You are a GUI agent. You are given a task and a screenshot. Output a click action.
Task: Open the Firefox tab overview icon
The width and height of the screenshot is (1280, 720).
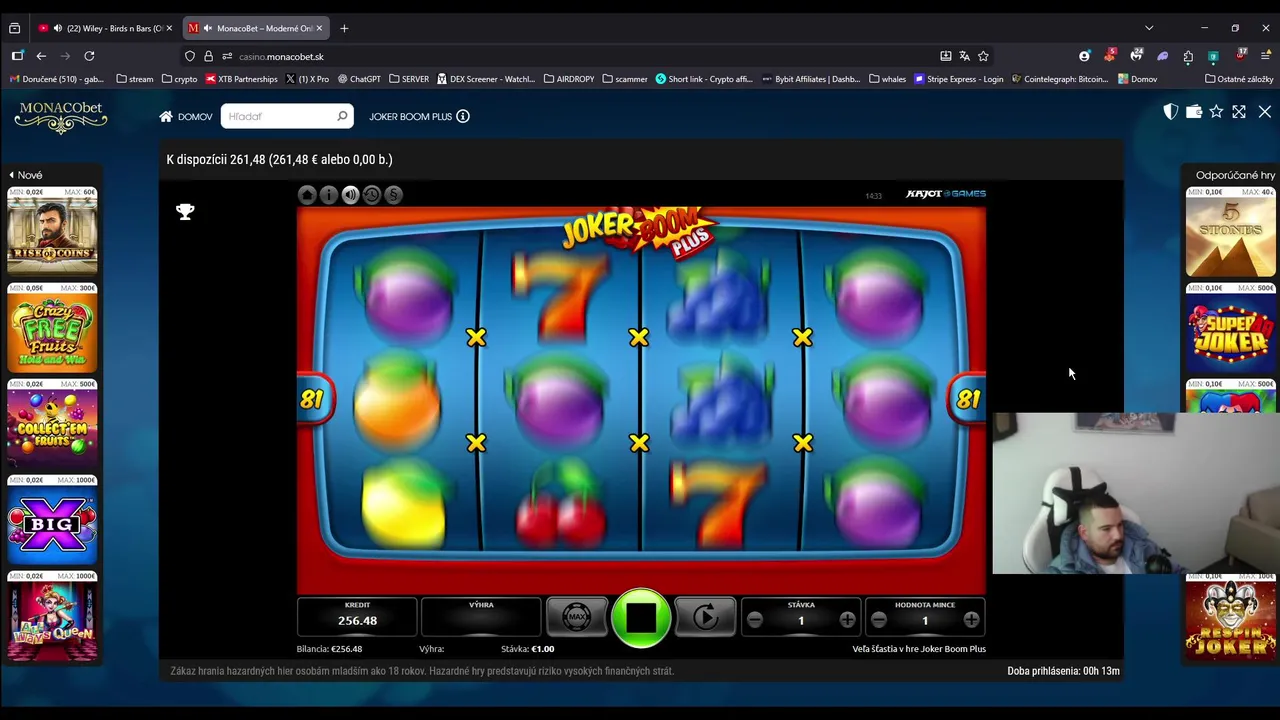(x=14, y=28)
